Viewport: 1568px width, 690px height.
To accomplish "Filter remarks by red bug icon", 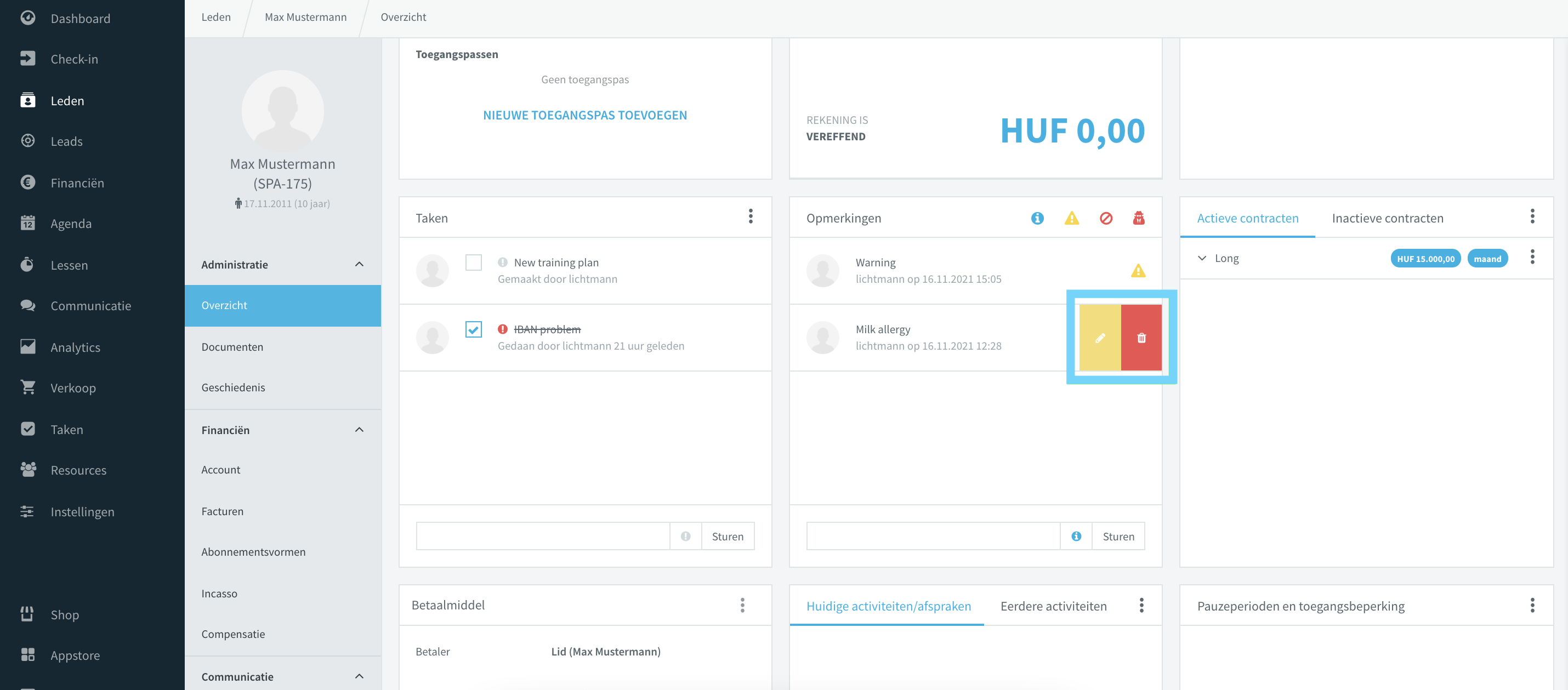I will (1138, 218).
